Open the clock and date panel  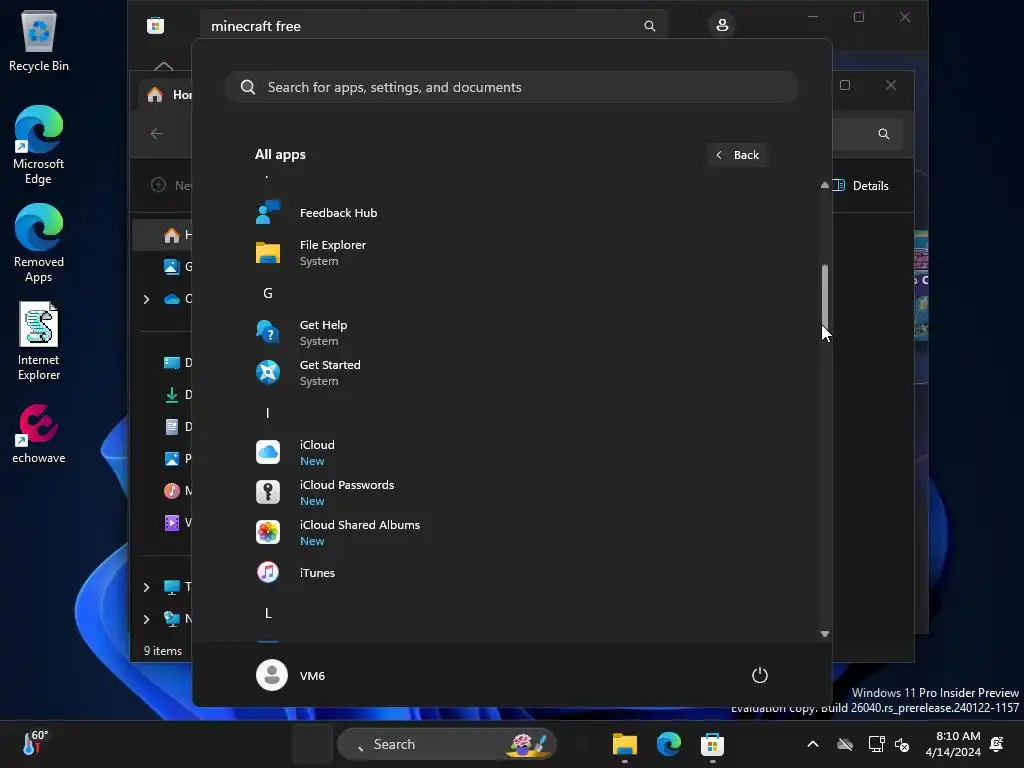953,744
